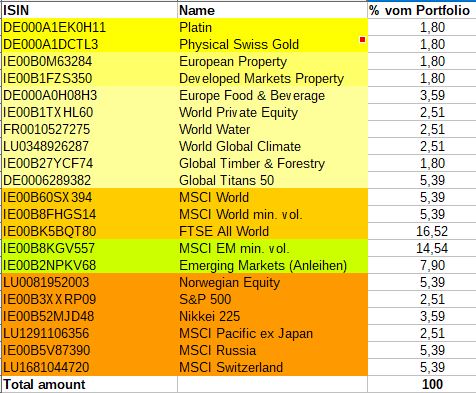The height and width of the screenshot is (393, 476).
Task: Click the IE00B1FZS350 cell
Action: tap(89, 78)
